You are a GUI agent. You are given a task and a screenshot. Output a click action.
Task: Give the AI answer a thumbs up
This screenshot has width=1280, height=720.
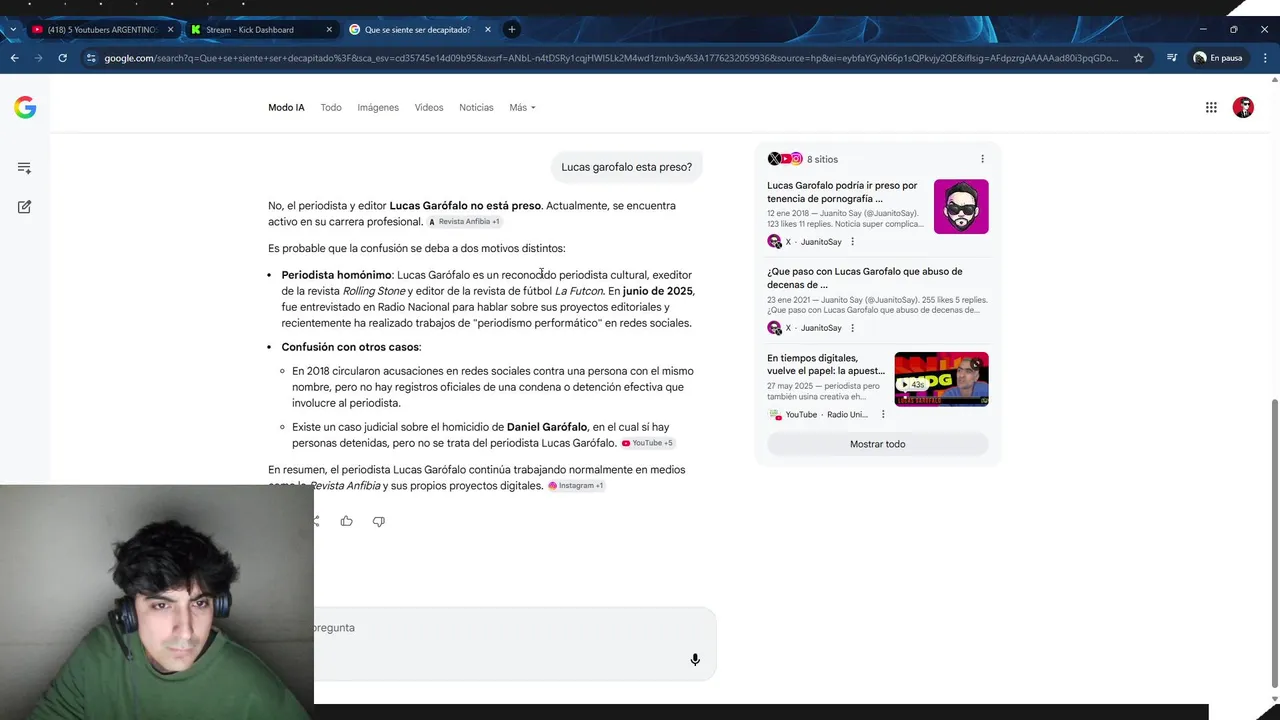coord(346,521)
